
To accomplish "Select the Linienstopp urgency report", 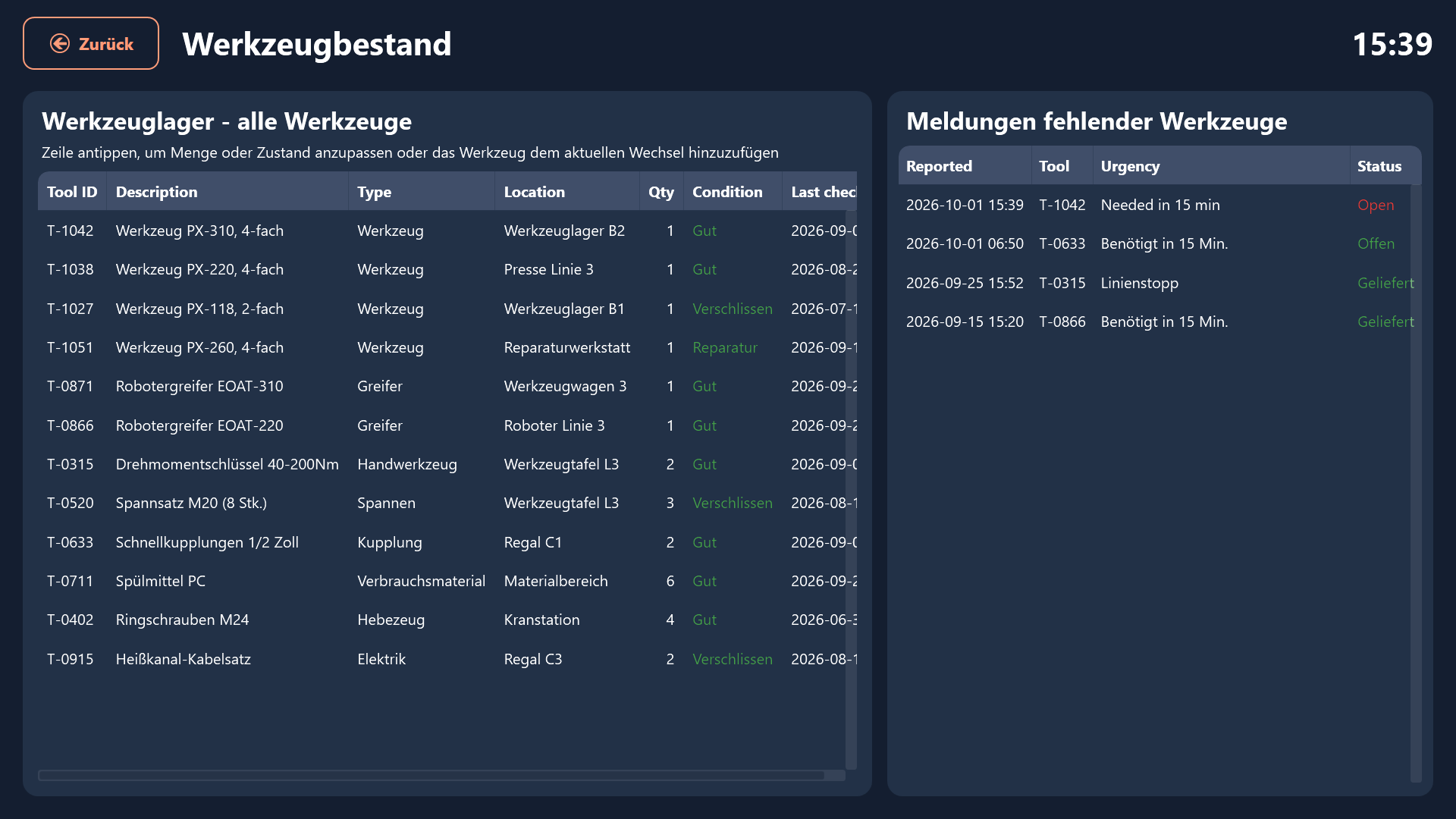I will [x=1160, y=283].
